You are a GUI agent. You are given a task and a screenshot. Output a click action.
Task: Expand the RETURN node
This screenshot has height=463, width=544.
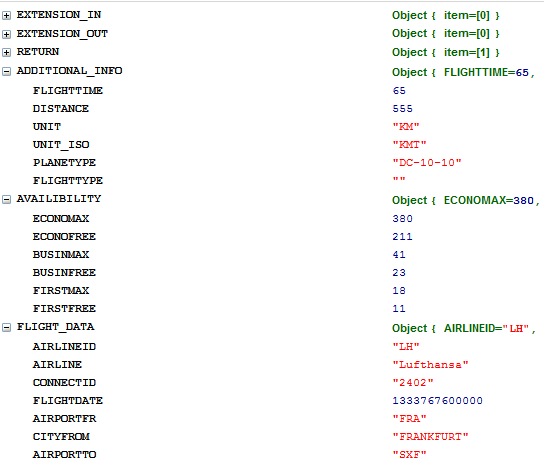pos(6,52)
